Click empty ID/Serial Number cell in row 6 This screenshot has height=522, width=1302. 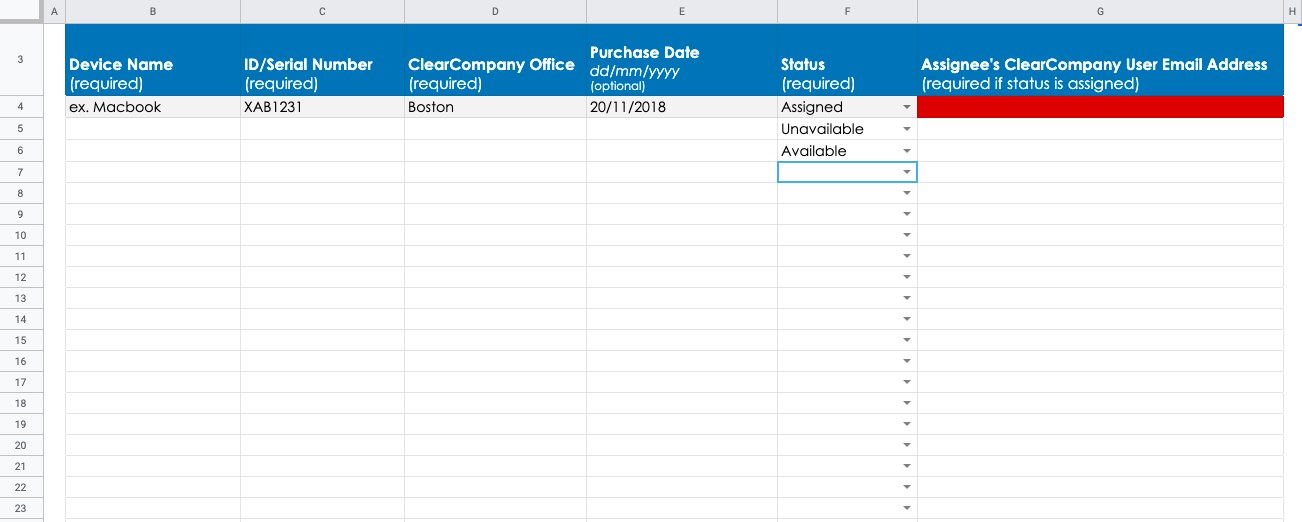(322, 151)
